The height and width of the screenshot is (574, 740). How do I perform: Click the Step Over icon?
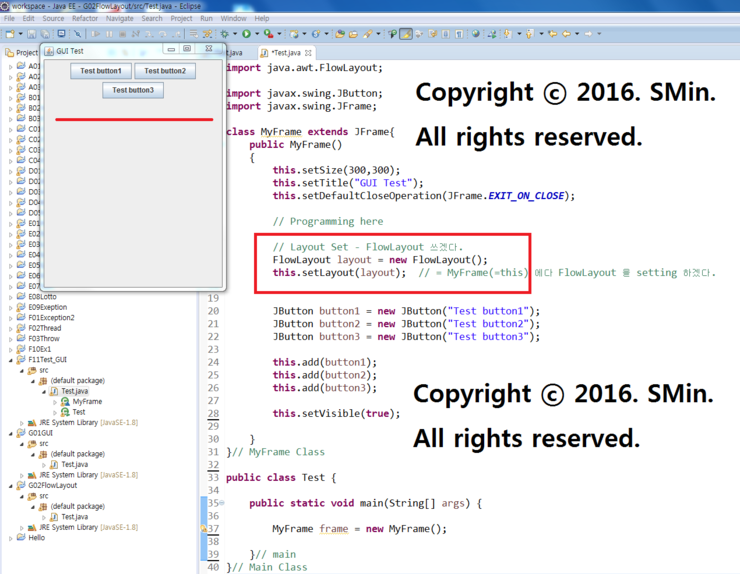tap(162, 34)
